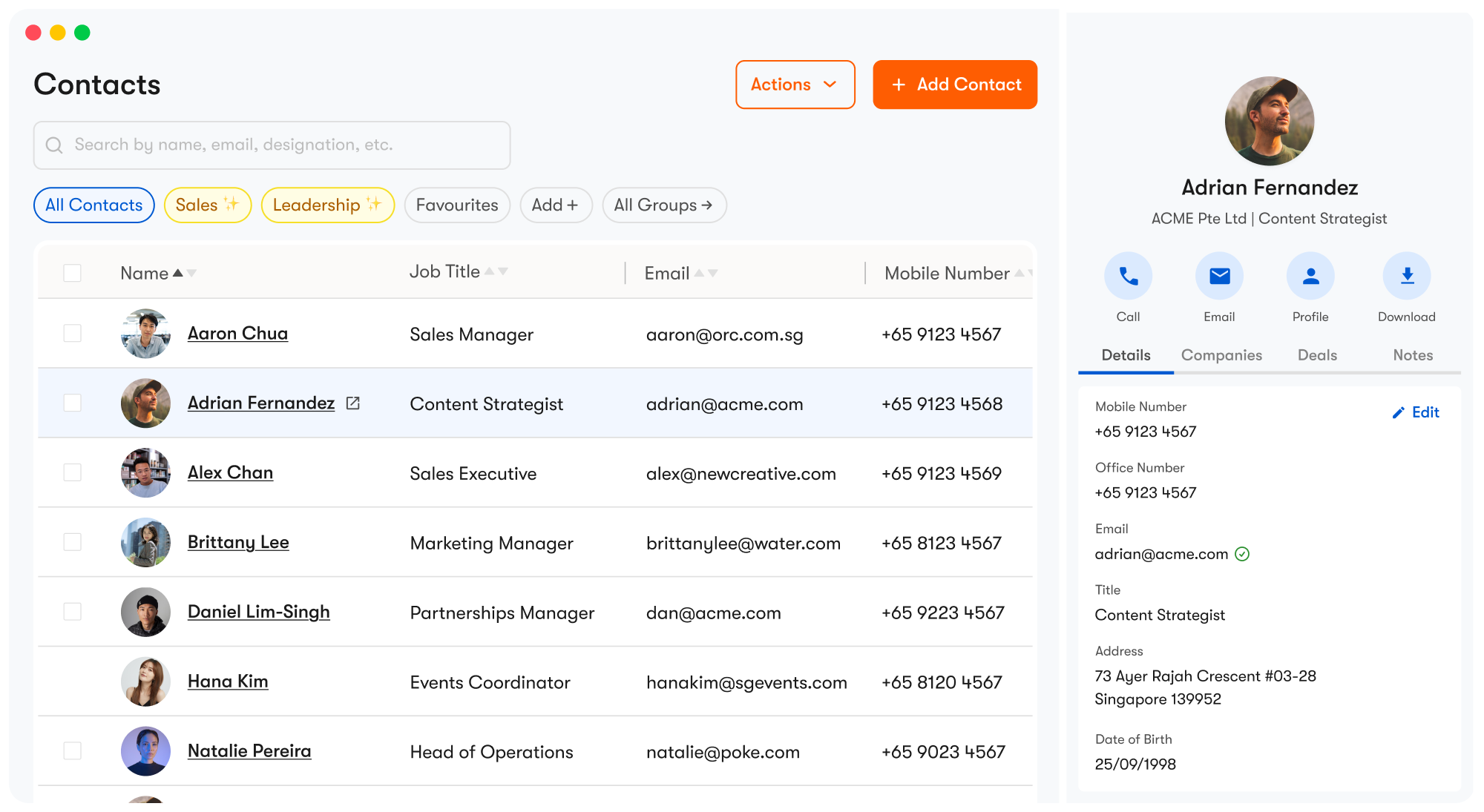Open the Actions dropdown
Image resolution: width=1484 pixels, height=812 pixels.
click(x=795, y=85)
